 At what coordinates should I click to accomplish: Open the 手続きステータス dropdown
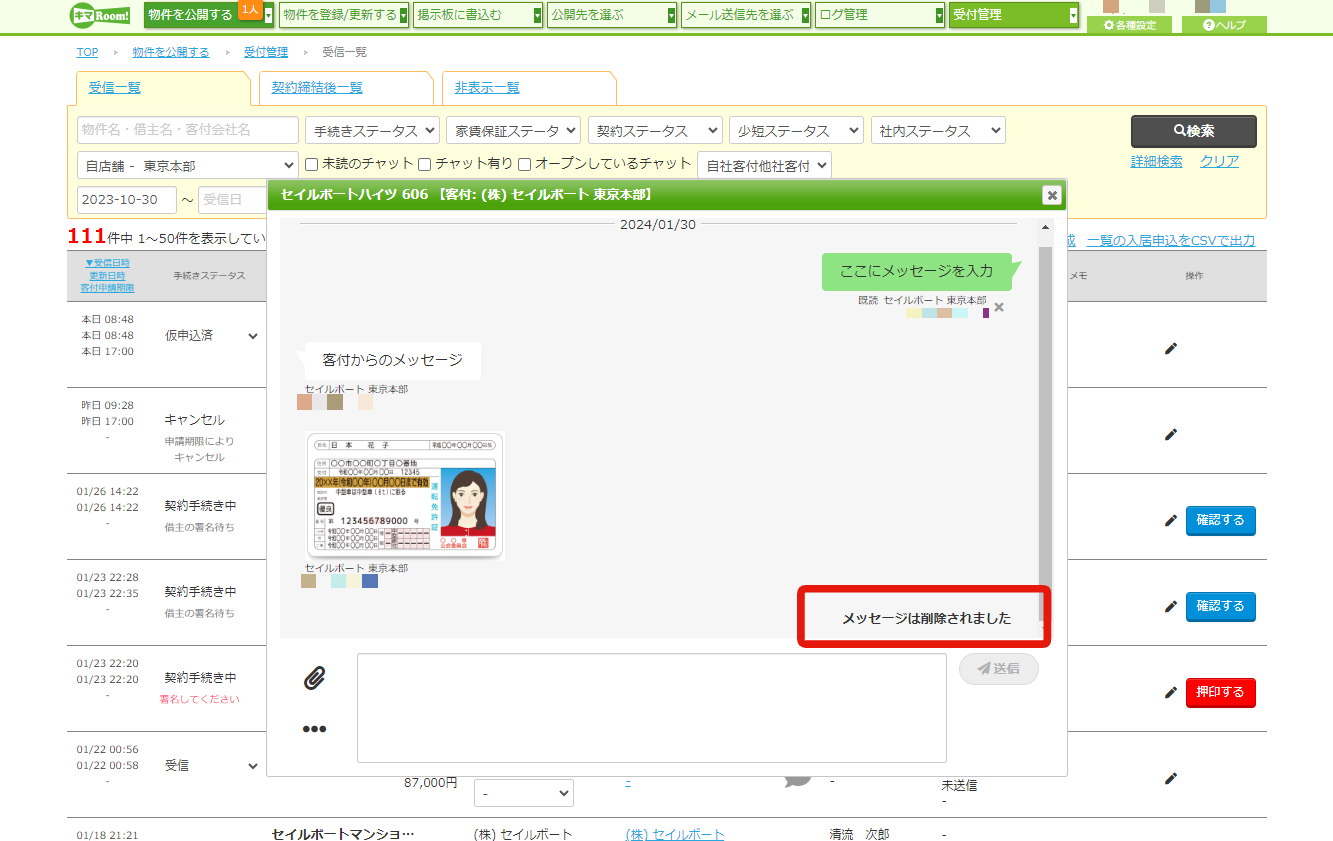pyautogui.click(x=372, y=131)
